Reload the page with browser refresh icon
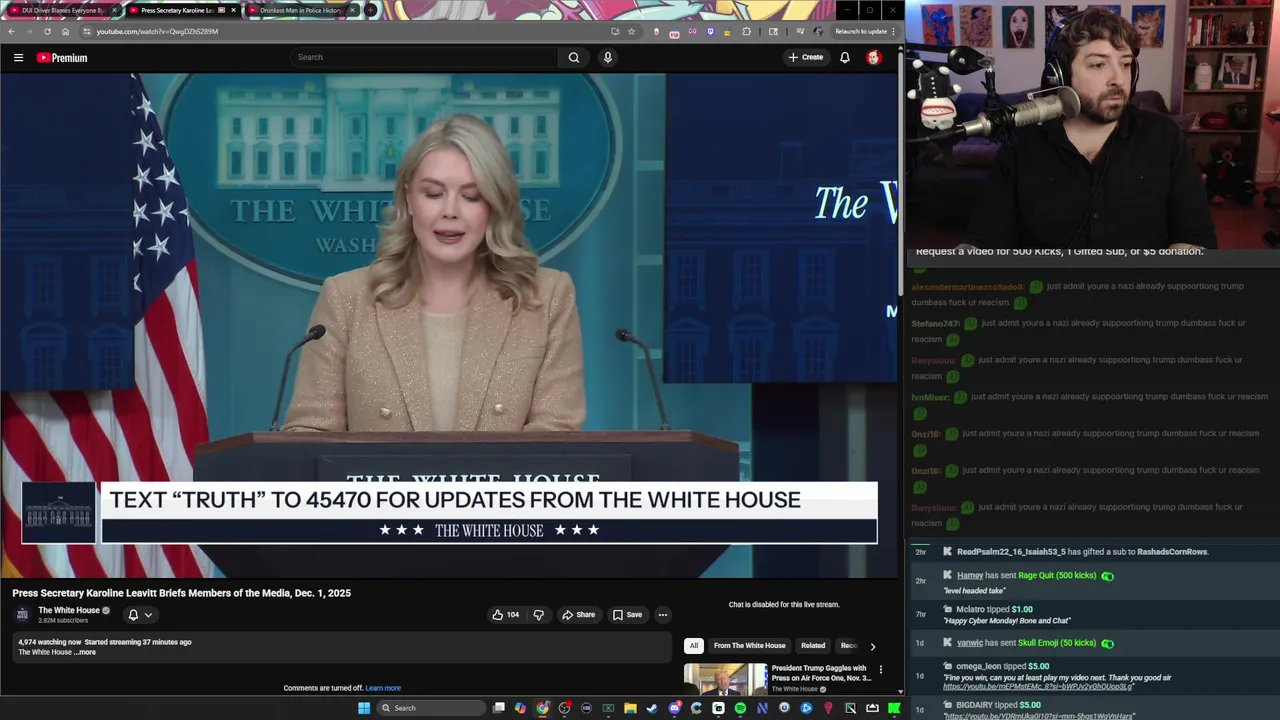The width and height of the screenshot is (1280, 720). [x=47, y=31]
